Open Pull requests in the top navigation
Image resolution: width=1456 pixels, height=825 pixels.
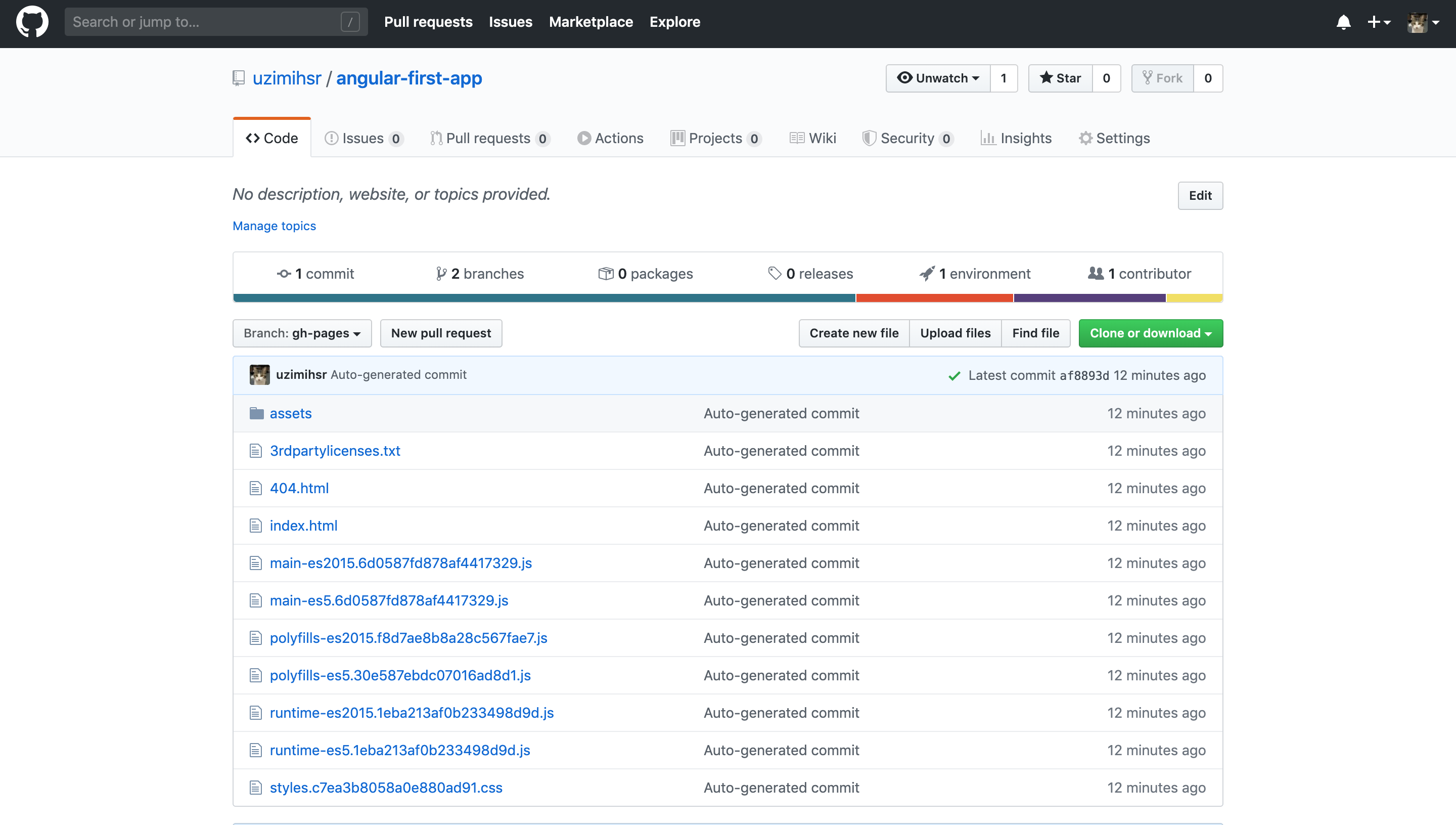click(428, 22)
